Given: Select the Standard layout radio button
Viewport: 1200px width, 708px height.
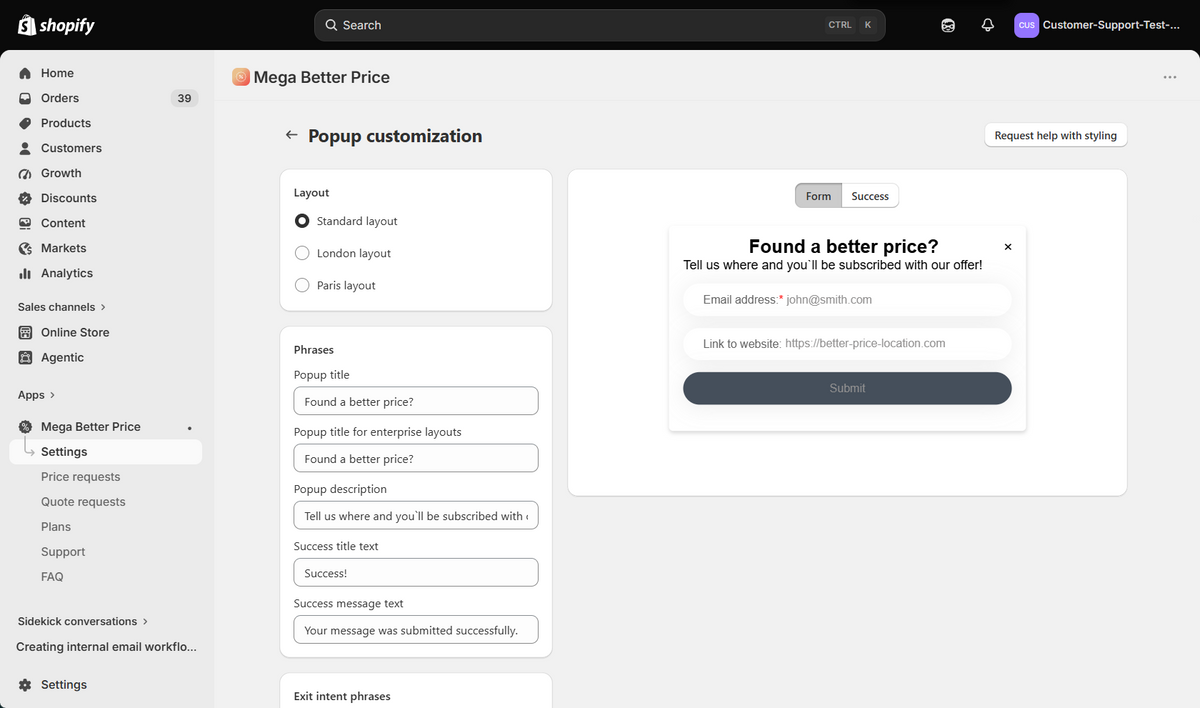Looking at the screenshot, I should click(x=302, y=221).
